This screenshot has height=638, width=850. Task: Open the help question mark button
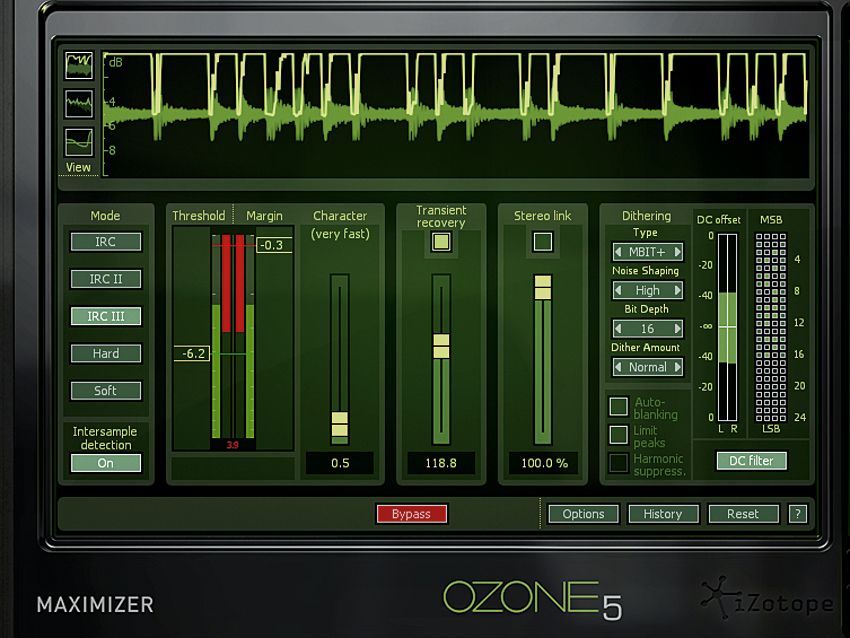(x=797, y=514)
